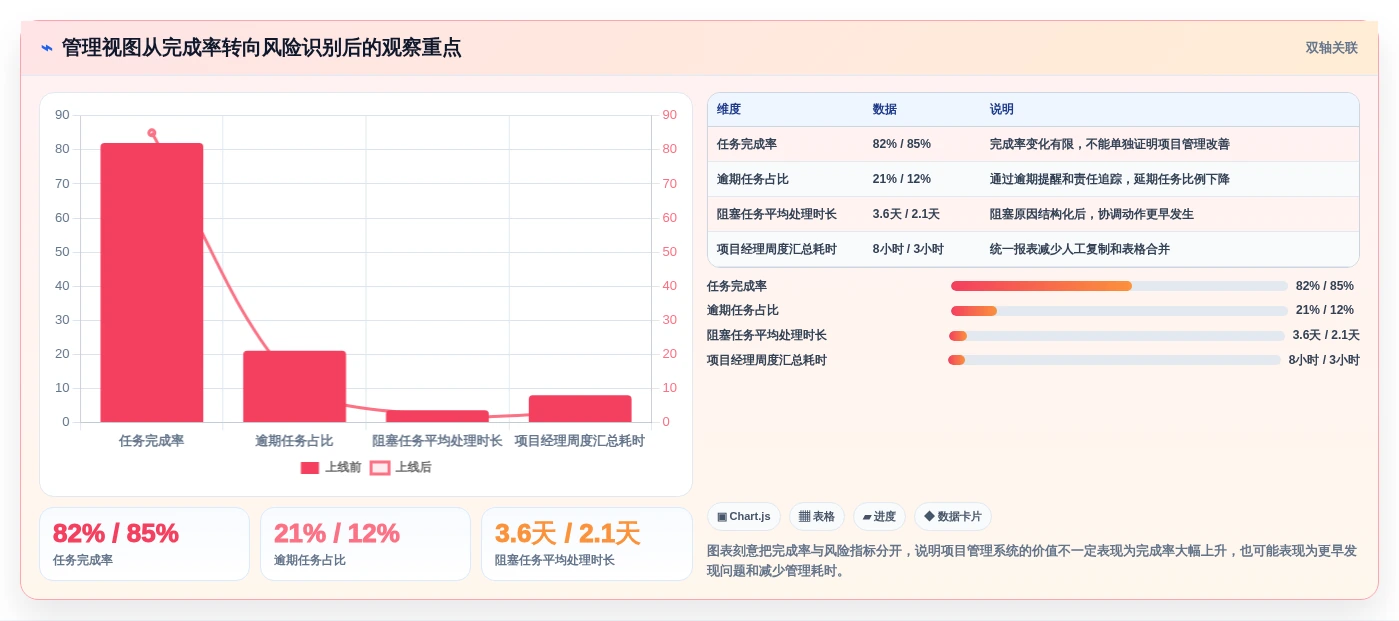Click the panel title 管理视图从完成率转向风险识别

262,48
